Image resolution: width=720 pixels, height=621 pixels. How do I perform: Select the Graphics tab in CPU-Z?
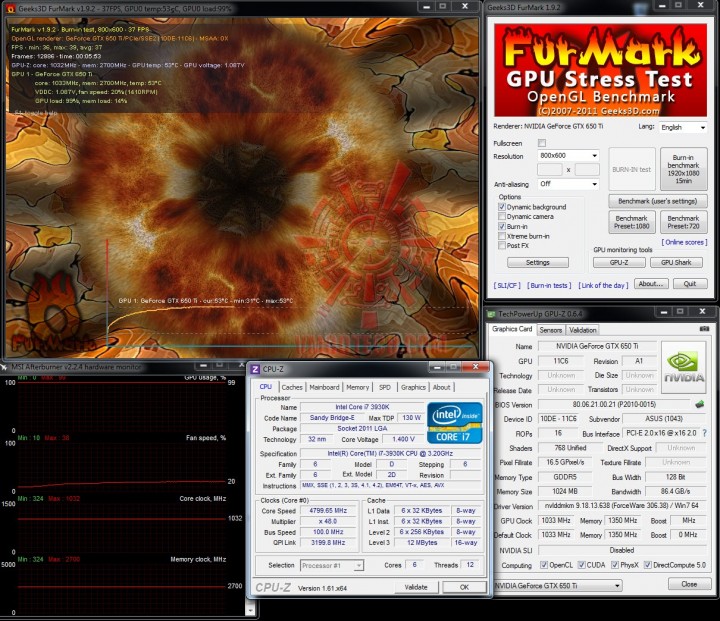(x=413, y=387)
